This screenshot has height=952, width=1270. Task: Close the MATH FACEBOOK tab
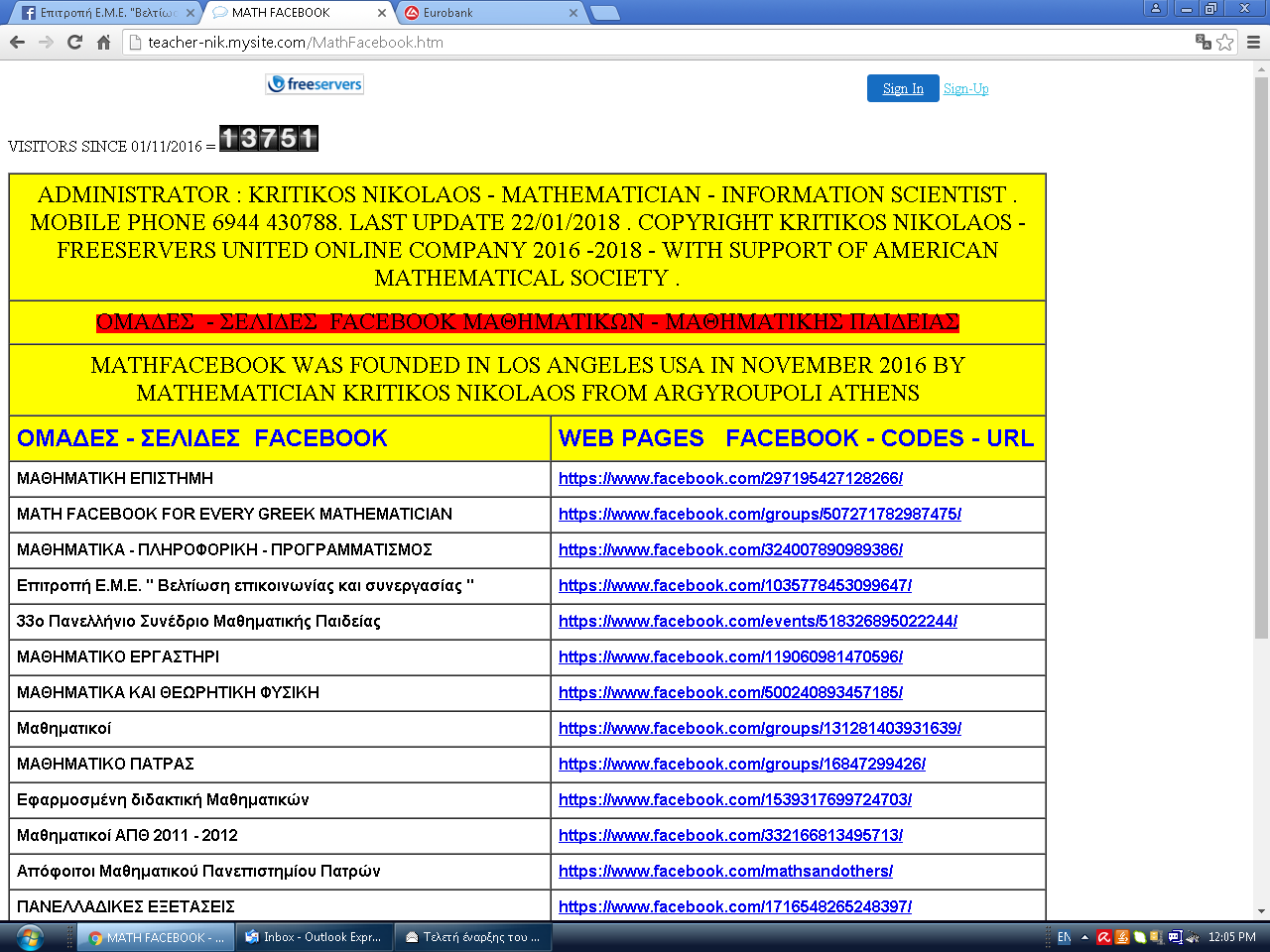(x=383, y=13)
